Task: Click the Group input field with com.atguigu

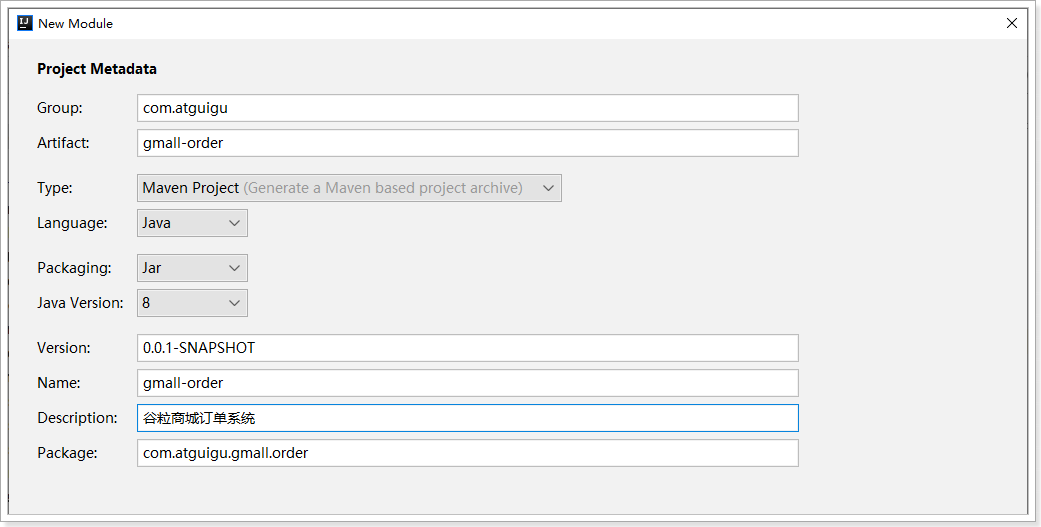Action: click(468, 108)
